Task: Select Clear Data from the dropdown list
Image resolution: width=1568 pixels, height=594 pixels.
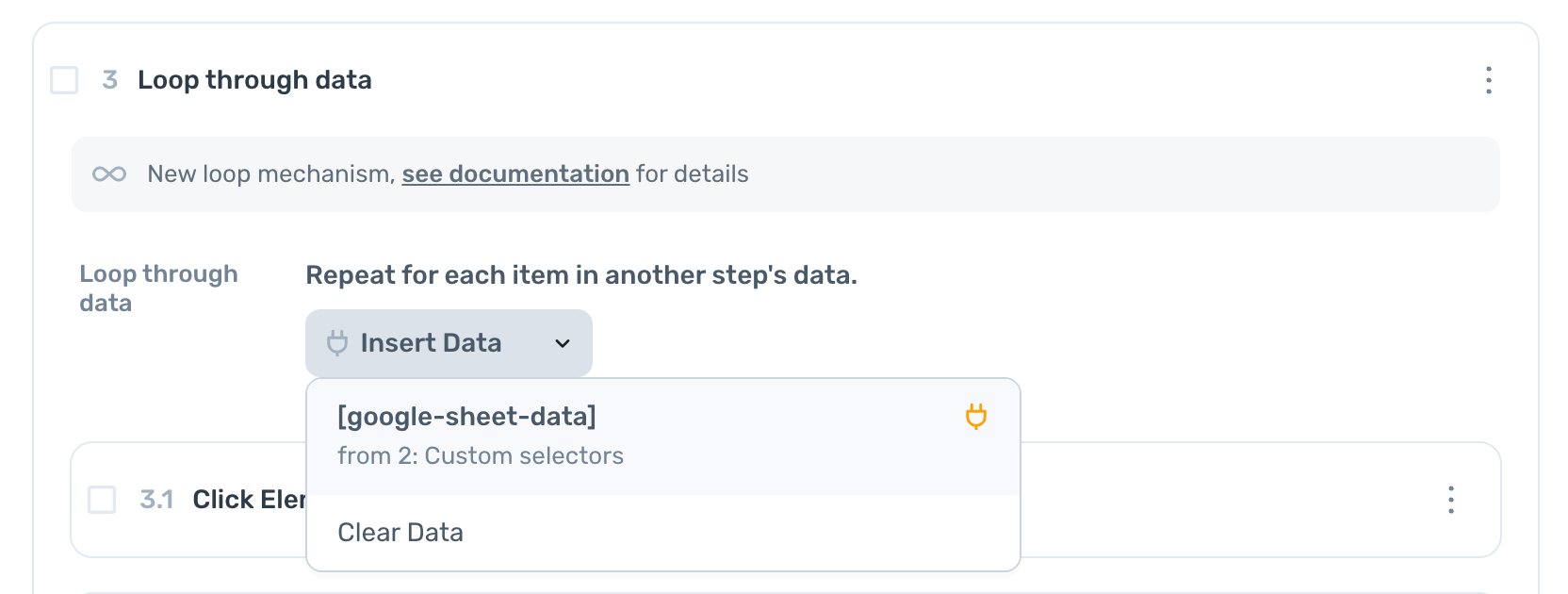Action: click(x=400, y=533)
